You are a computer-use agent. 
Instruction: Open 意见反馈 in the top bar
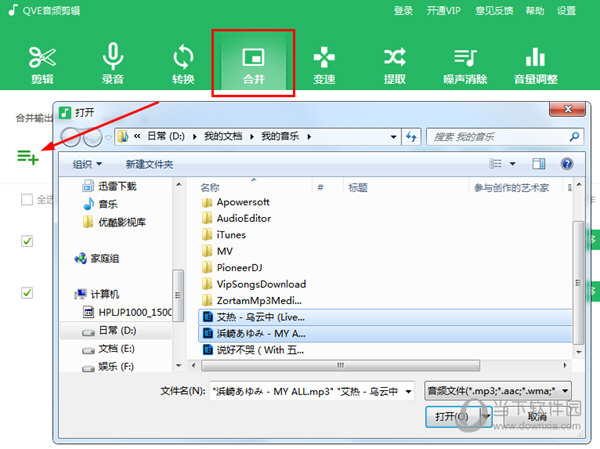pyautogui.click(x=494, y=10)
